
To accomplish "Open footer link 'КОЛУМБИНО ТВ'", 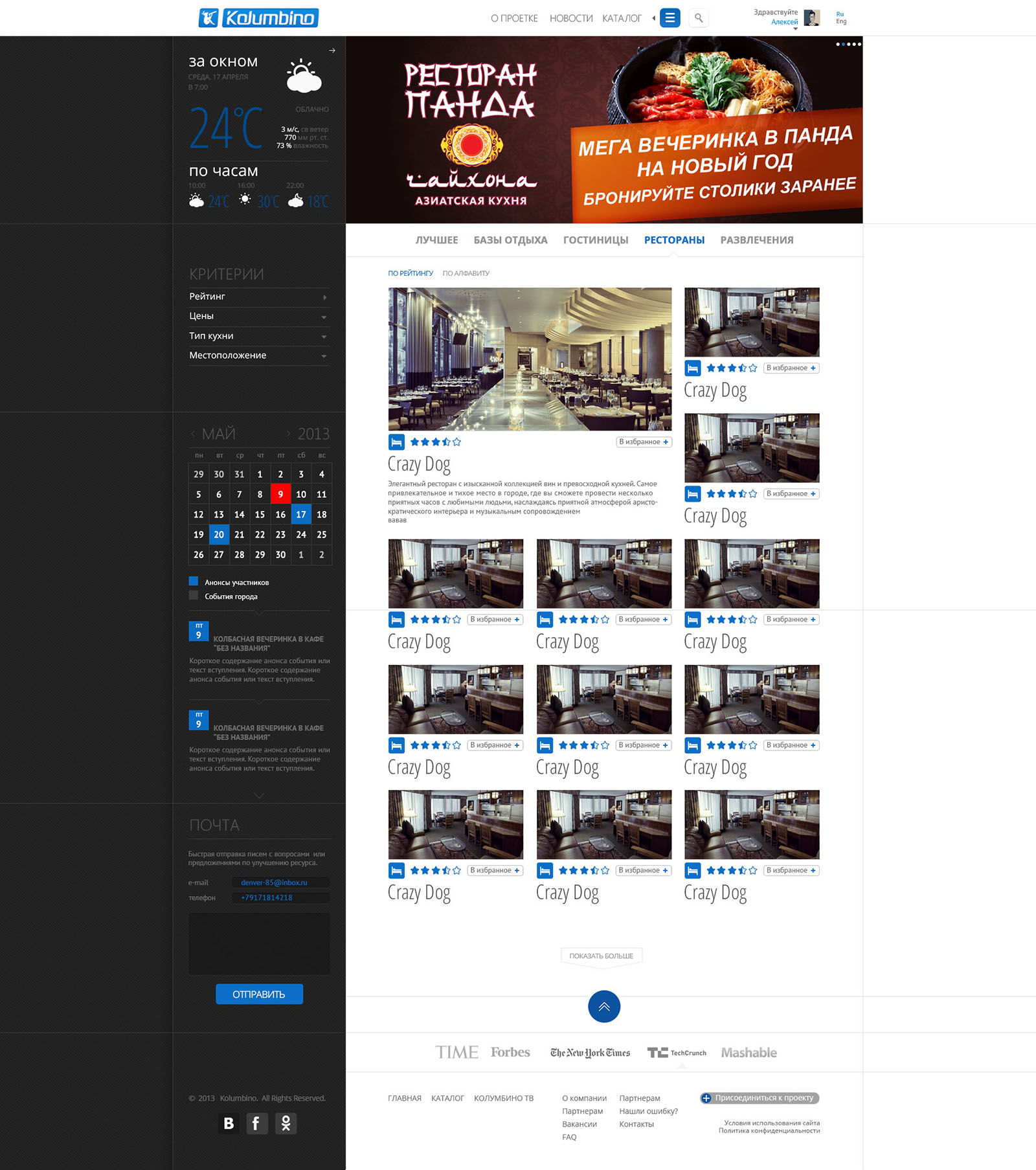I will tap(504, 1098).
